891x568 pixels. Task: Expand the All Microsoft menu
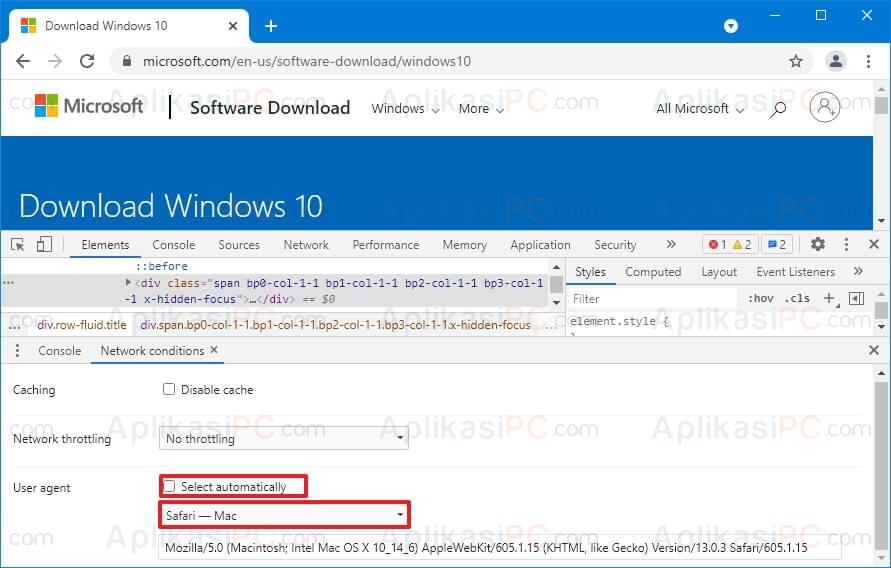[x=700, y=108]
